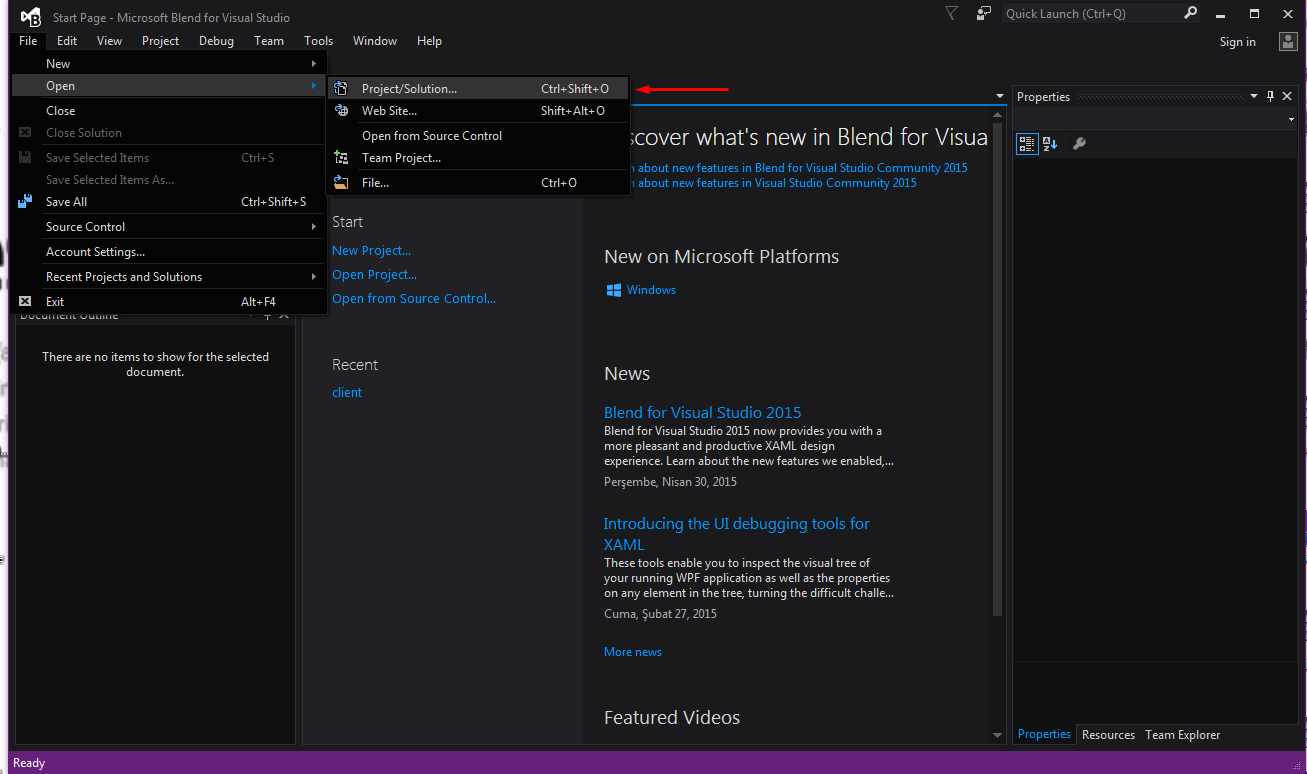Click the Blend logo icon in the title bar
Image resolution: width=1307 pixels, height=774 pixels.
[x=30, y=17]
